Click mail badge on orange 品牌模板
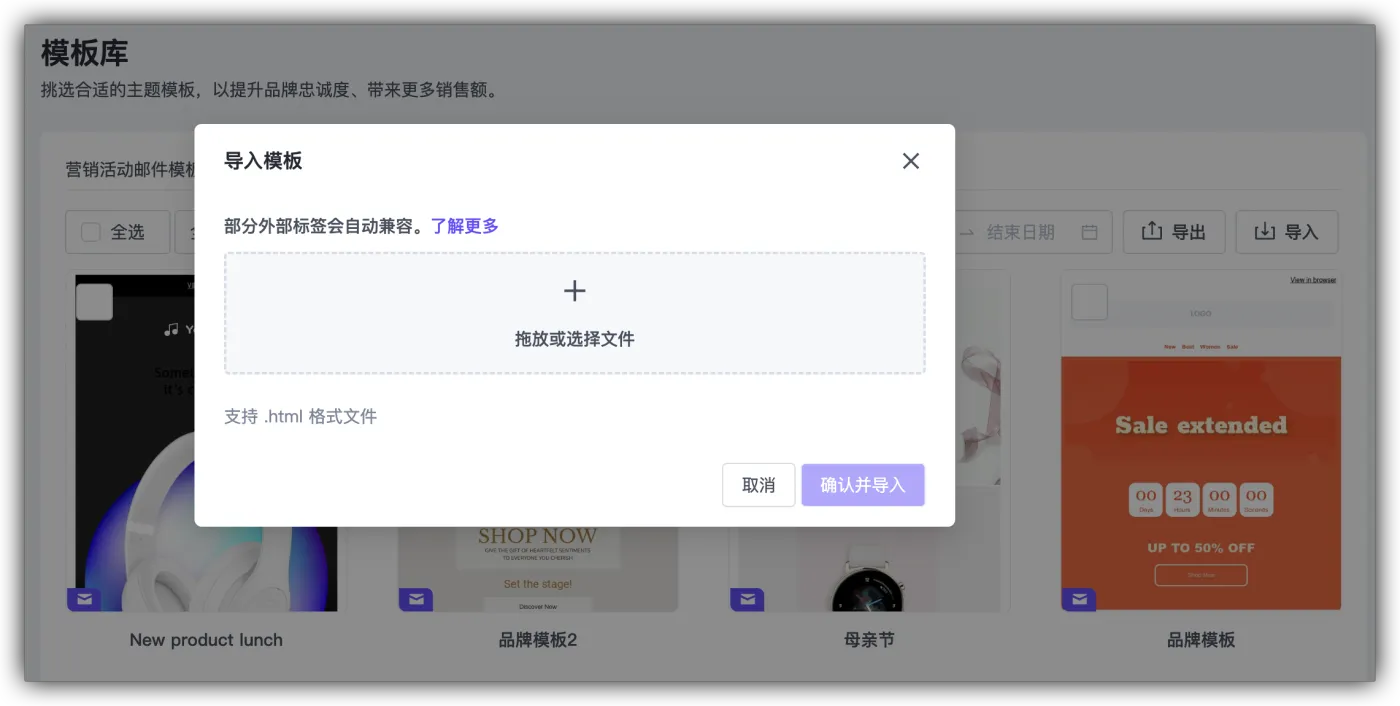 (1079, 599)
